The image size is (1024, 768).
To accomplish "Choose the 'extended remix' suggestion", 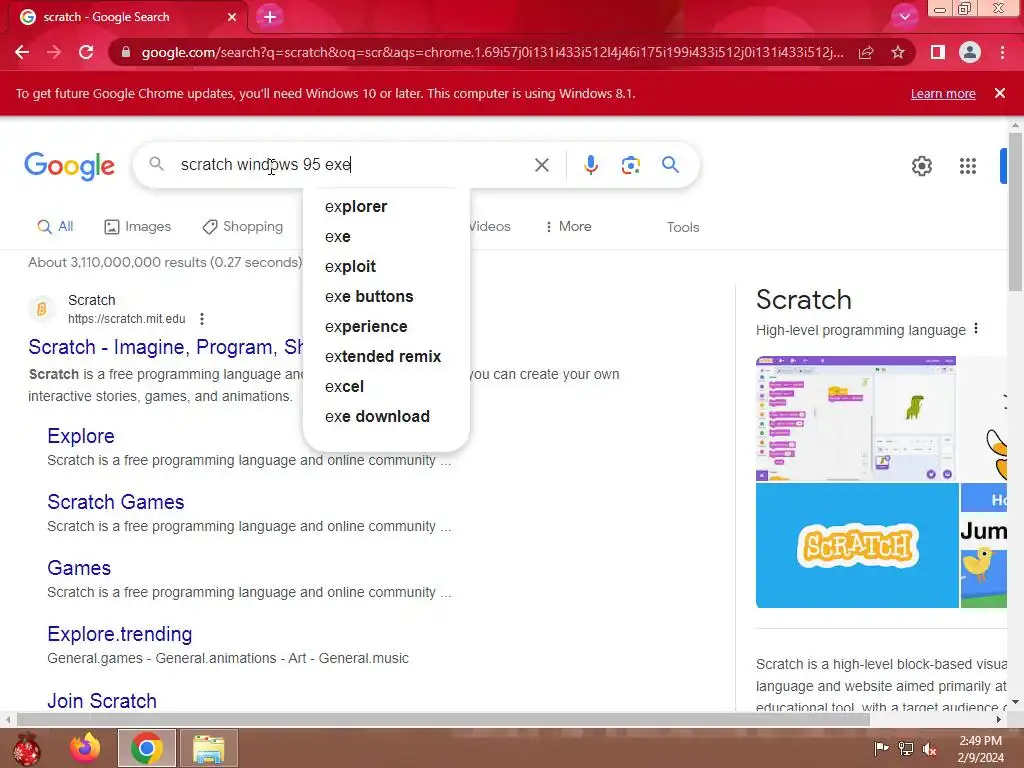I will (x=386, y=357).
